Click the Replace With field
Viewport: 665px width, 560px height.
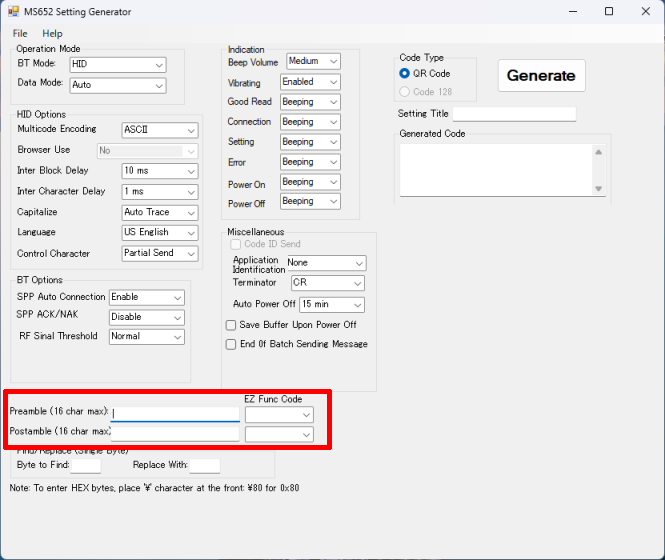[x=204, y=465]
